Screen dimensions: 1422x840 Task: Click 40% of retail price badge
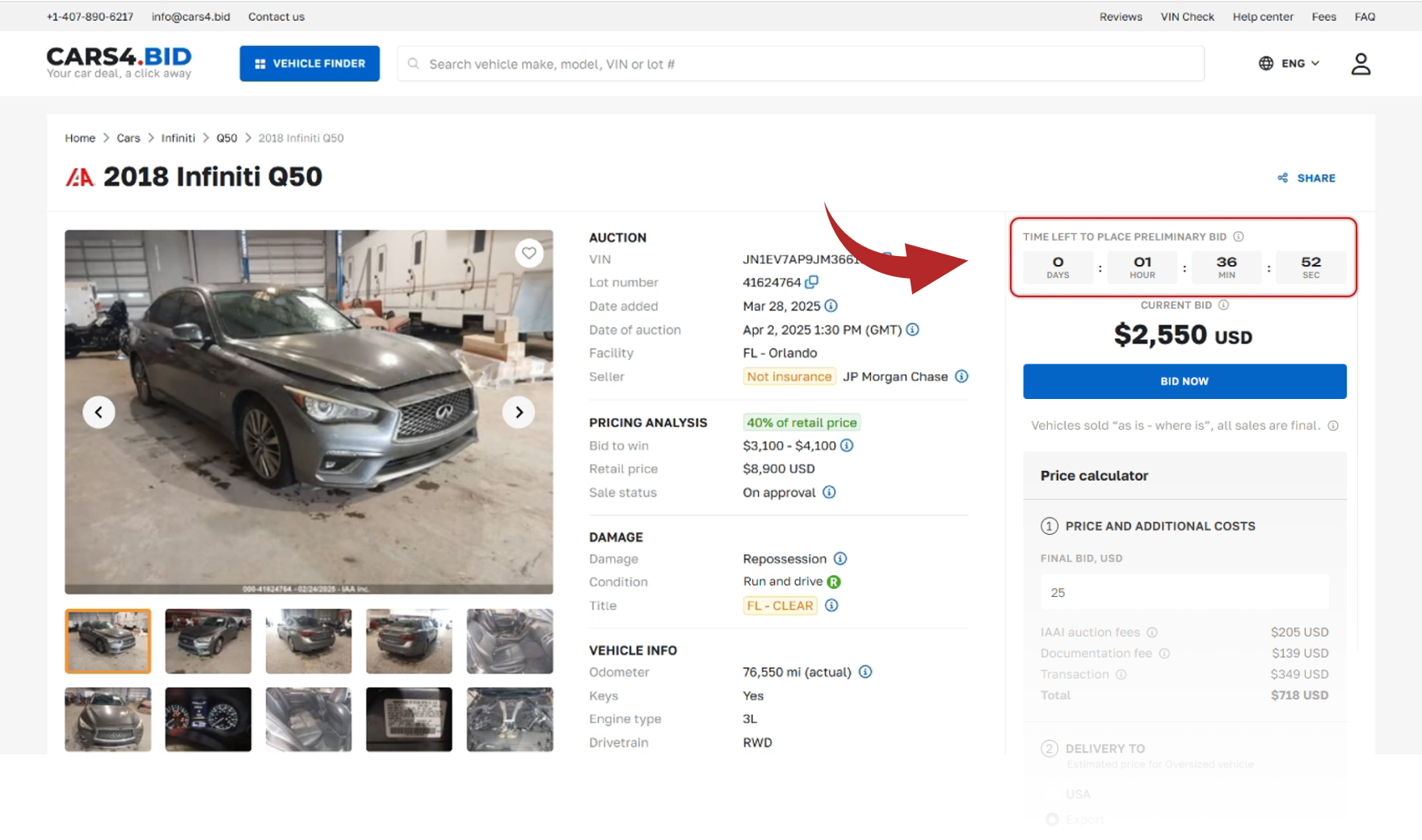[x=801, y=422]
